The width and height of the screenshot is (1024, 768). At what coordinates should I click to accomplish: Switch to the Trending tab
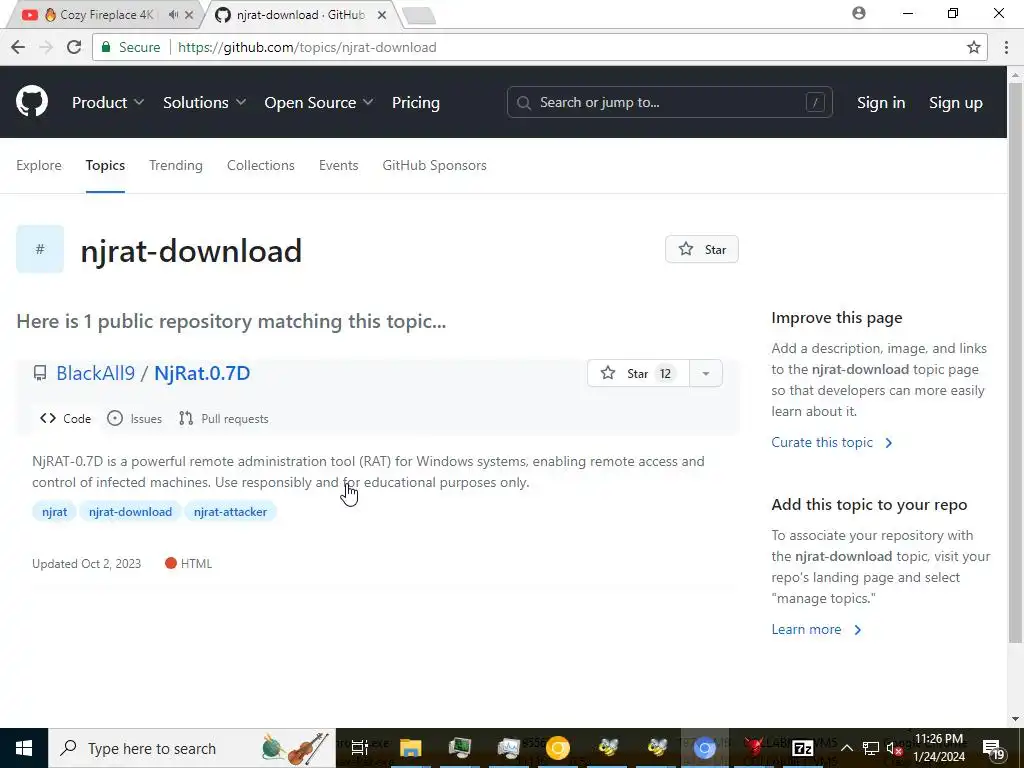coord(176,165)
